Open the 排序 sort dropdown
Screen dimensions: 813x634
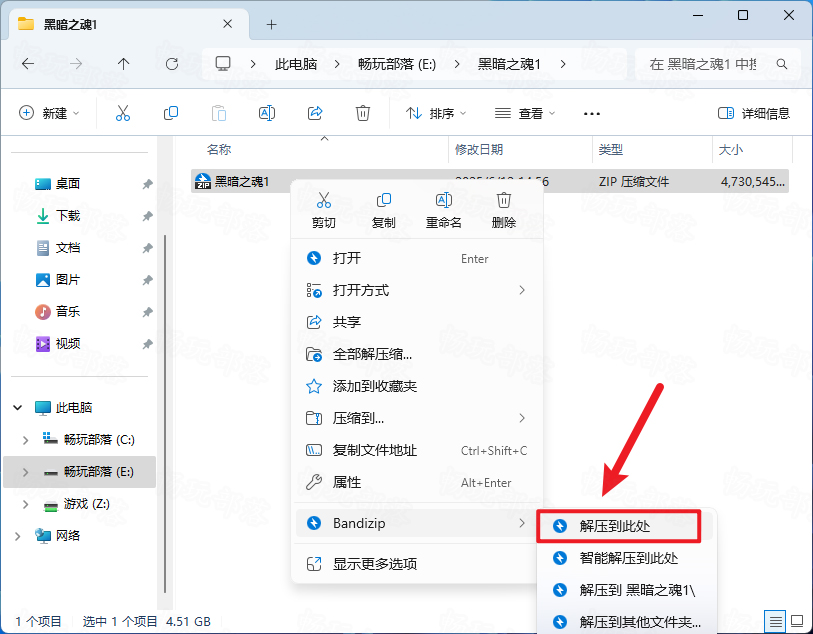(x=436, y=113)
